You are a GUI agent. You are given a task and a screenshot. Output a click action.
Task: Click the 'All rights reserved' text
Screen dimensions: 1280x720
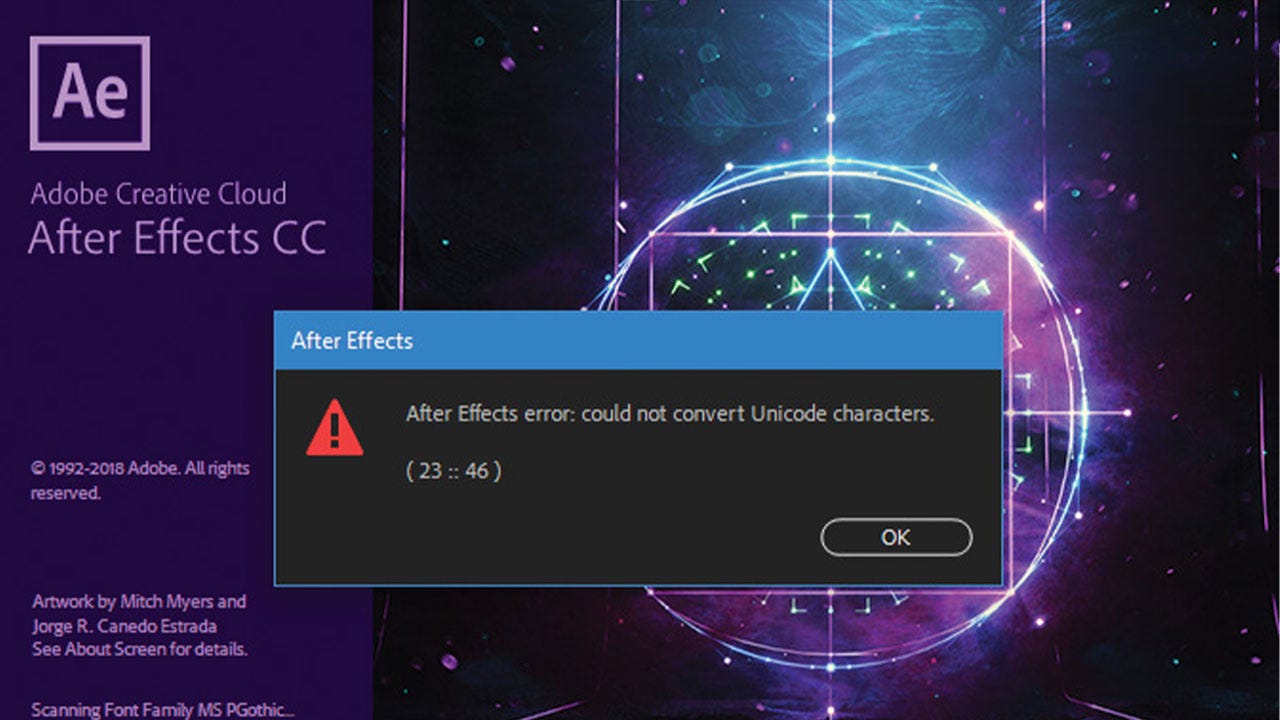[x=140, y=480]
